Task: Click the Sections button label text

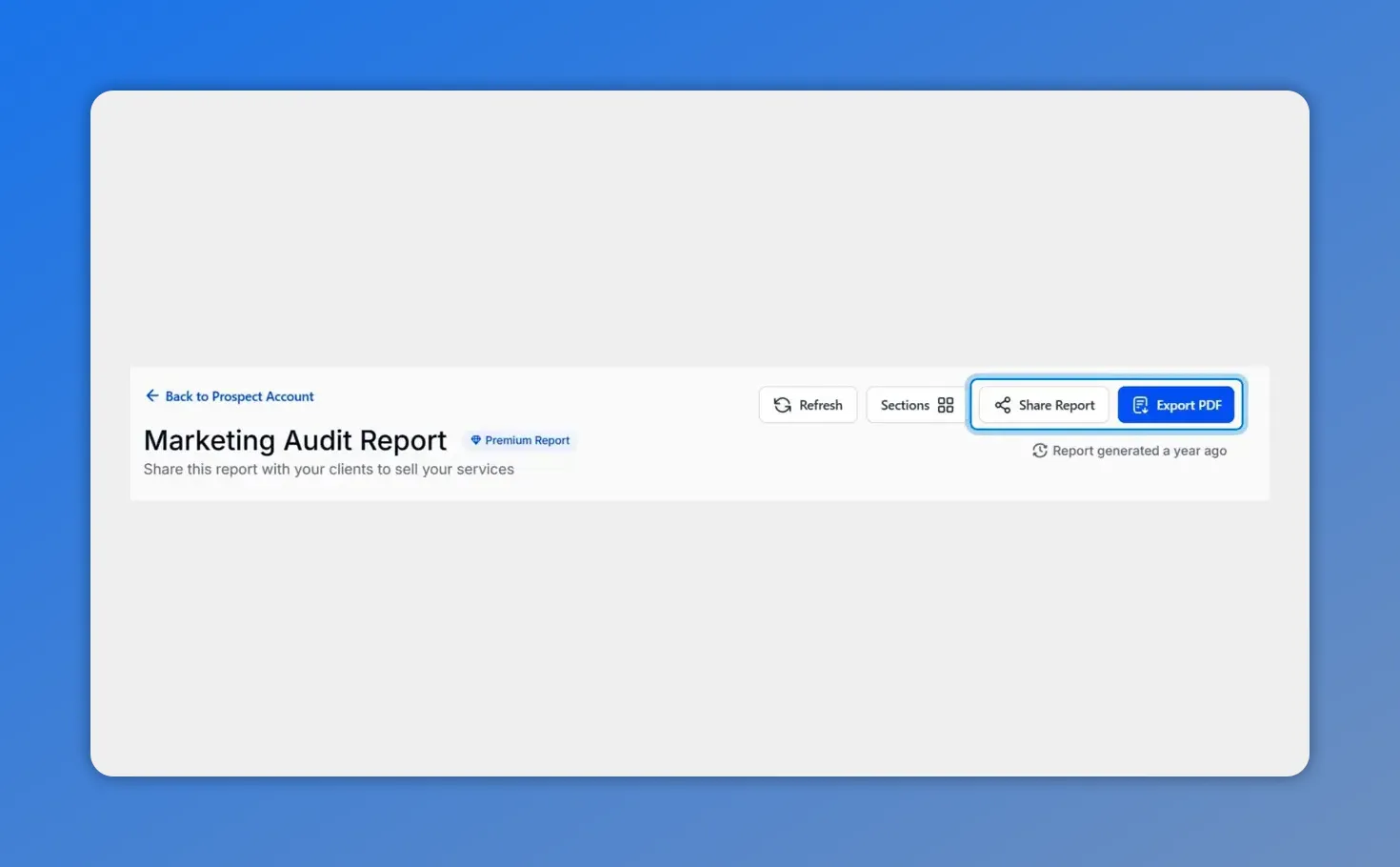Action: 905,404
